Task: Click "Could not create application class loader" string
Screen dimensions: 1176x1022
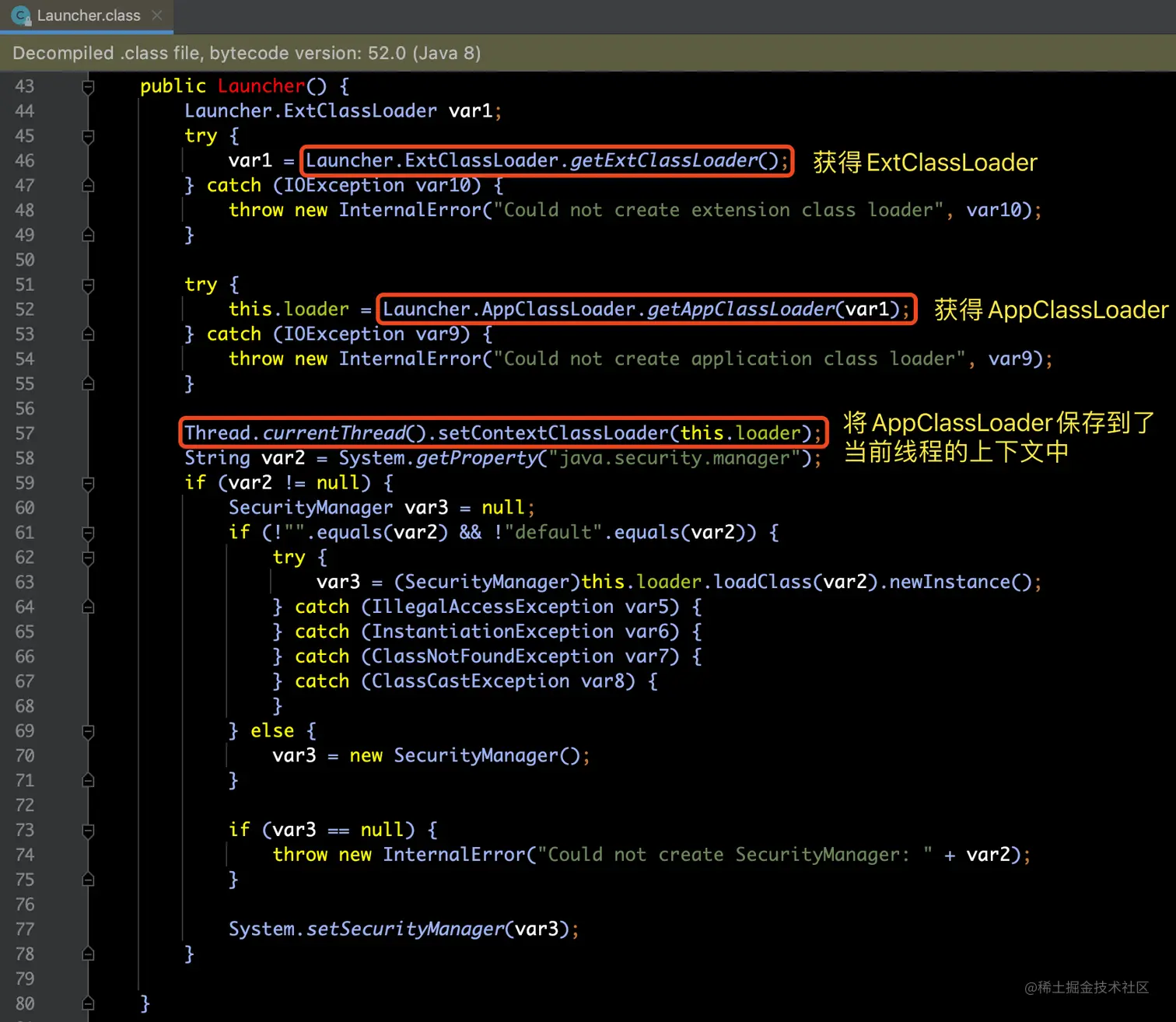Action: point(730,359)
